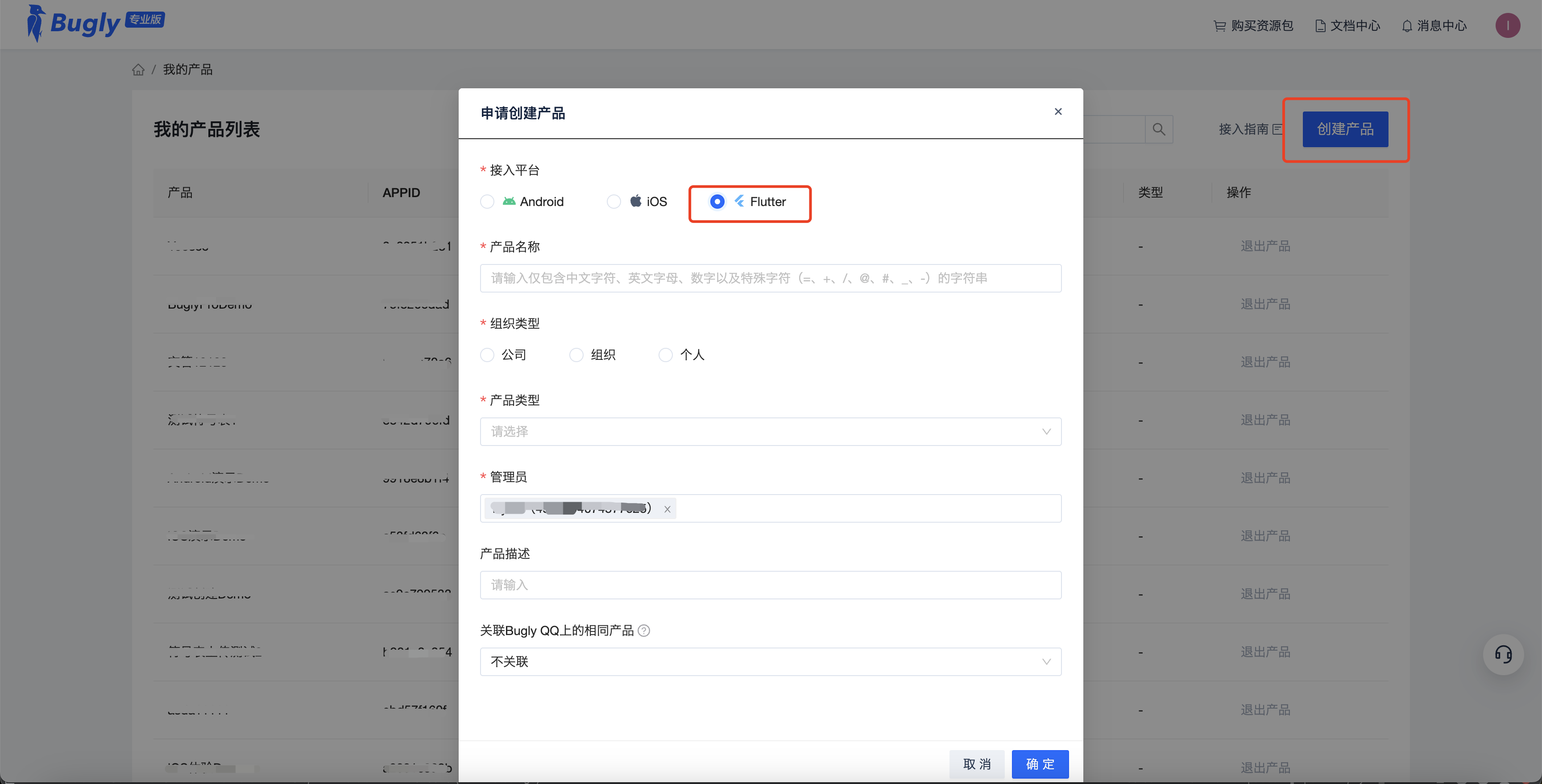Click 专业版 badge
Screen dimensions: 1542x784
coord(145,20)
